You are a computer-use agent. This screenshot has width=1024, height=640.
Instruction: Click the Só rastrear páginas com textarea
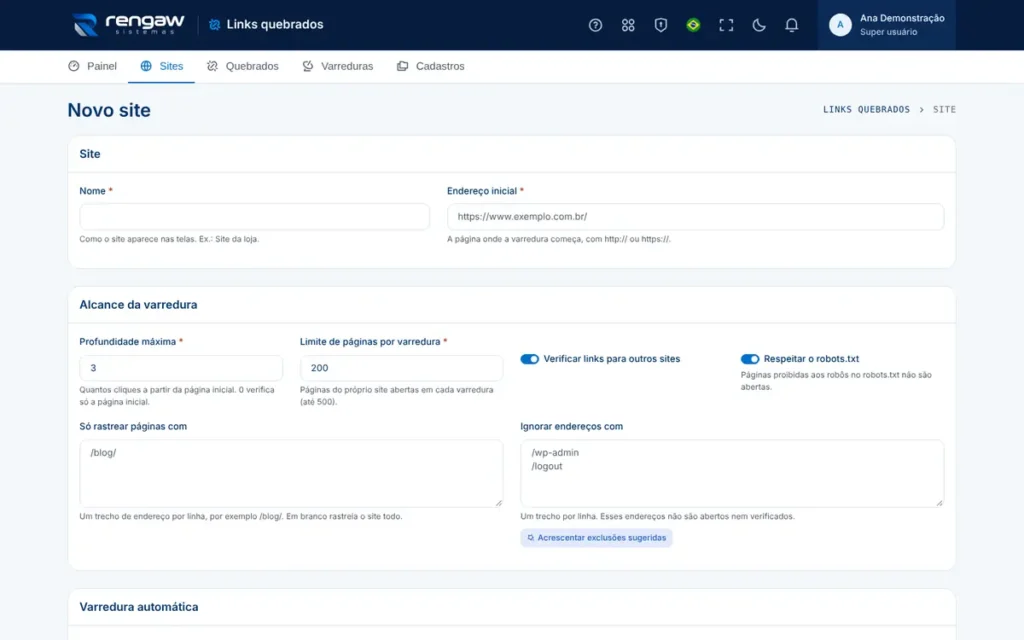tap(291, 473)
